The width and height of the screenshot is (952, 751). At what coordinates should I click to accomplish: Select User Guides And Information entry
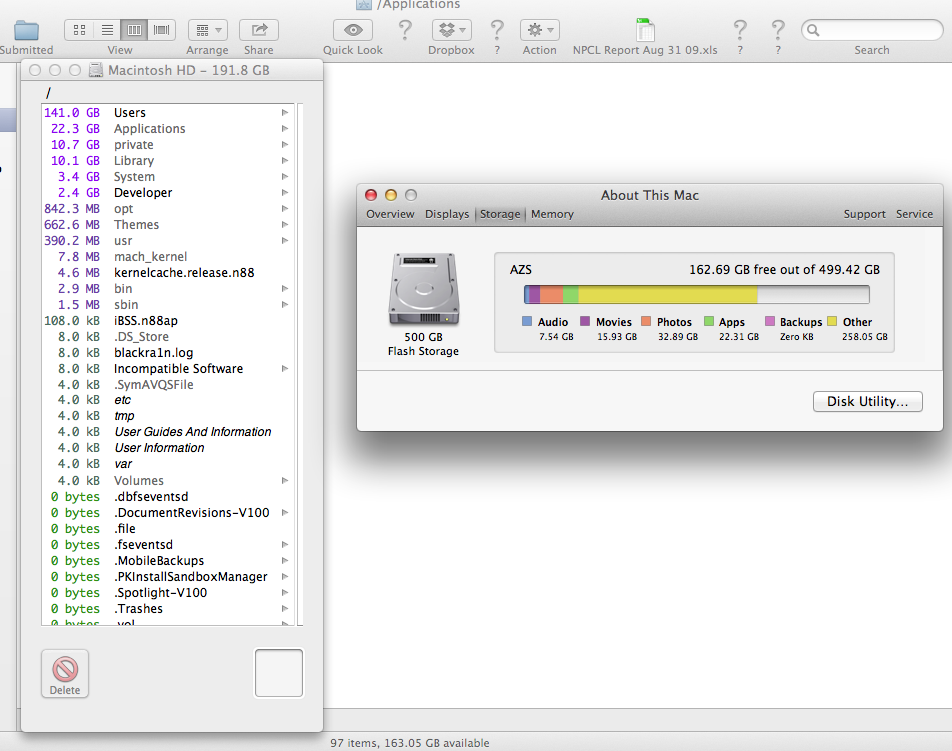click(168, 432)
